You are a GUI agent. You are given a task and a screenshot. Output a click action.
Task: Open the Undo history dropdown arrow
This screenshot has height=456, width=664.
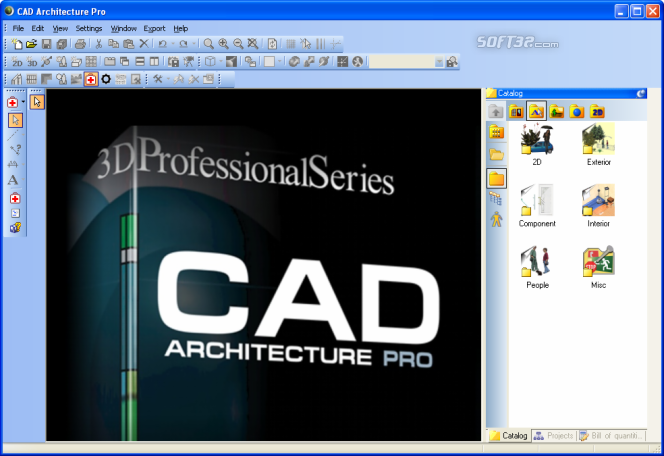173,44
